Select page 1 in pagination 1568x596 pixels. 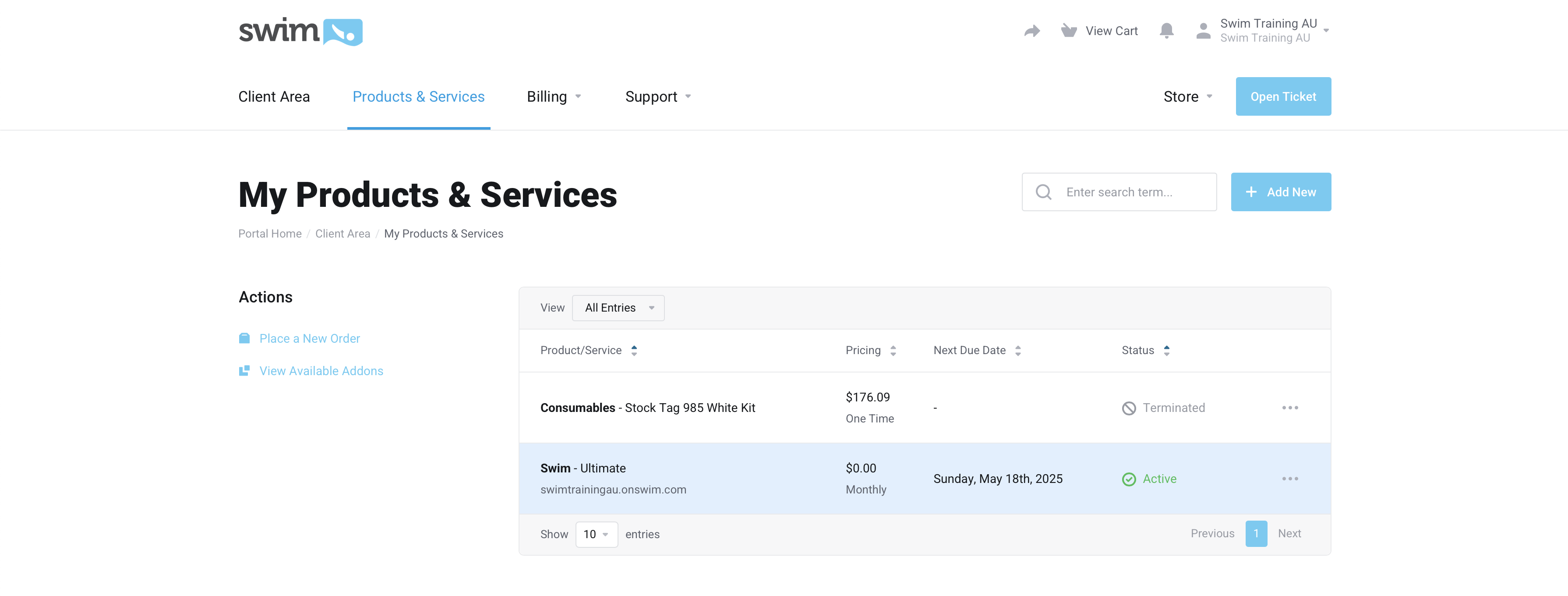[1256, 534]
